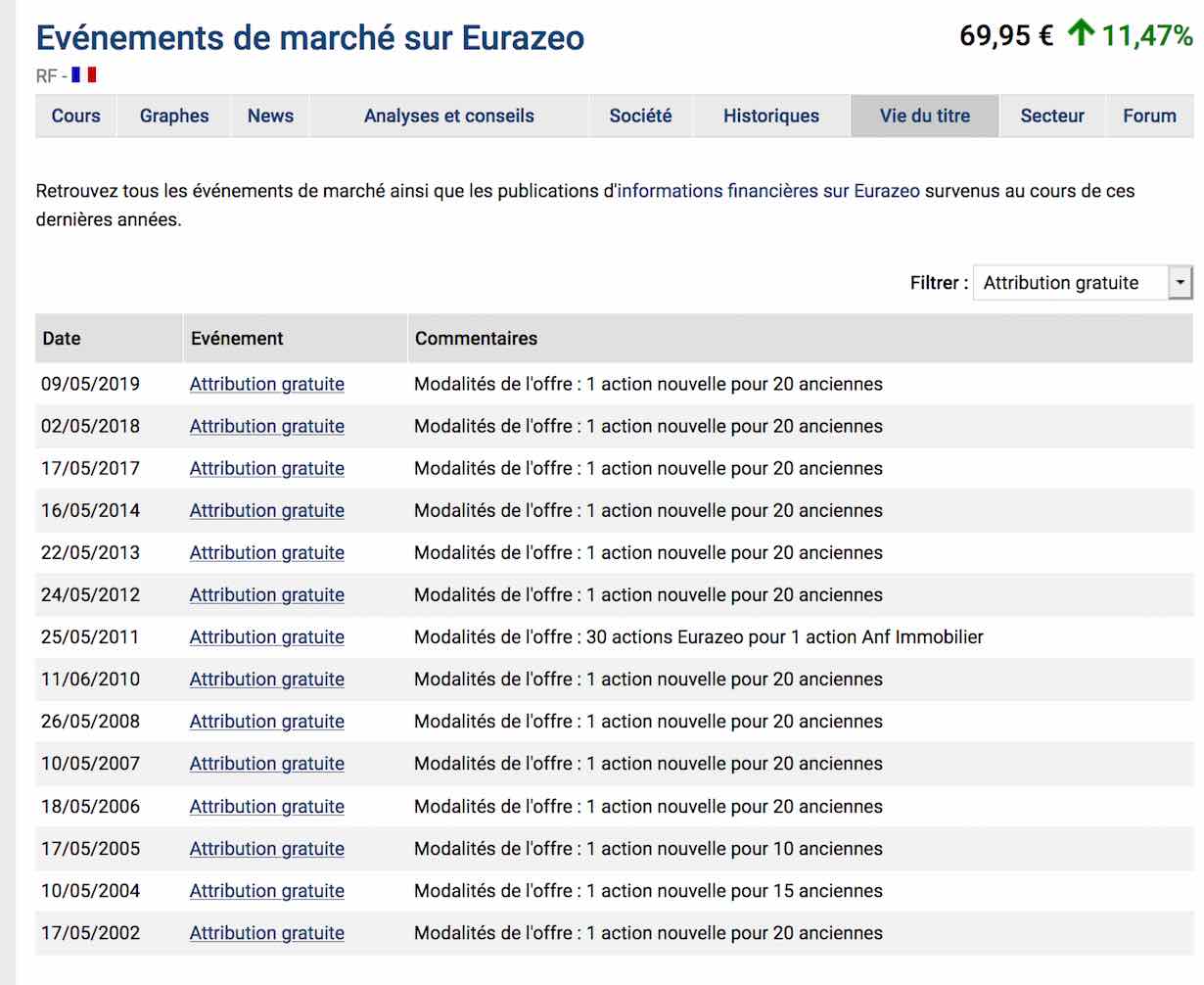Click the Filtrer label

tap(939, 283)
